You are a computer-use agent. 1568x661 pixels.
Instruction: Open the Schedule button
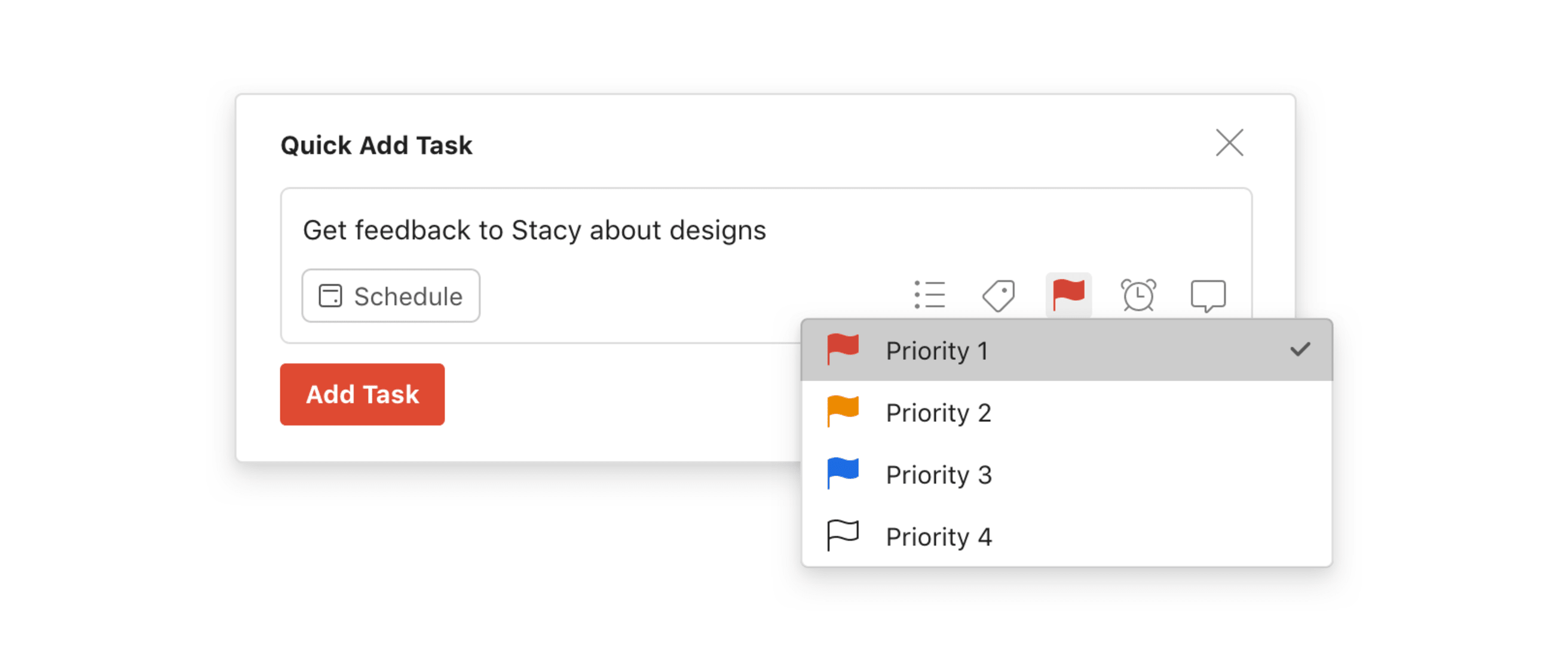pyautogui.click(x=391, y=296)
